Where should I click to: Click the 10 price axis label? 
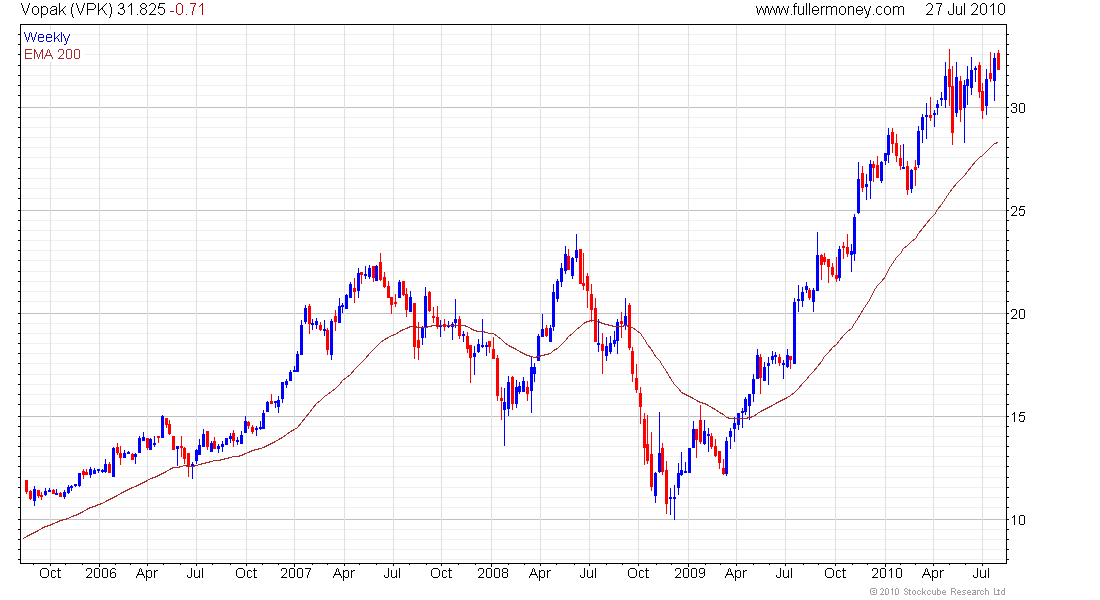click(1017, 520)
